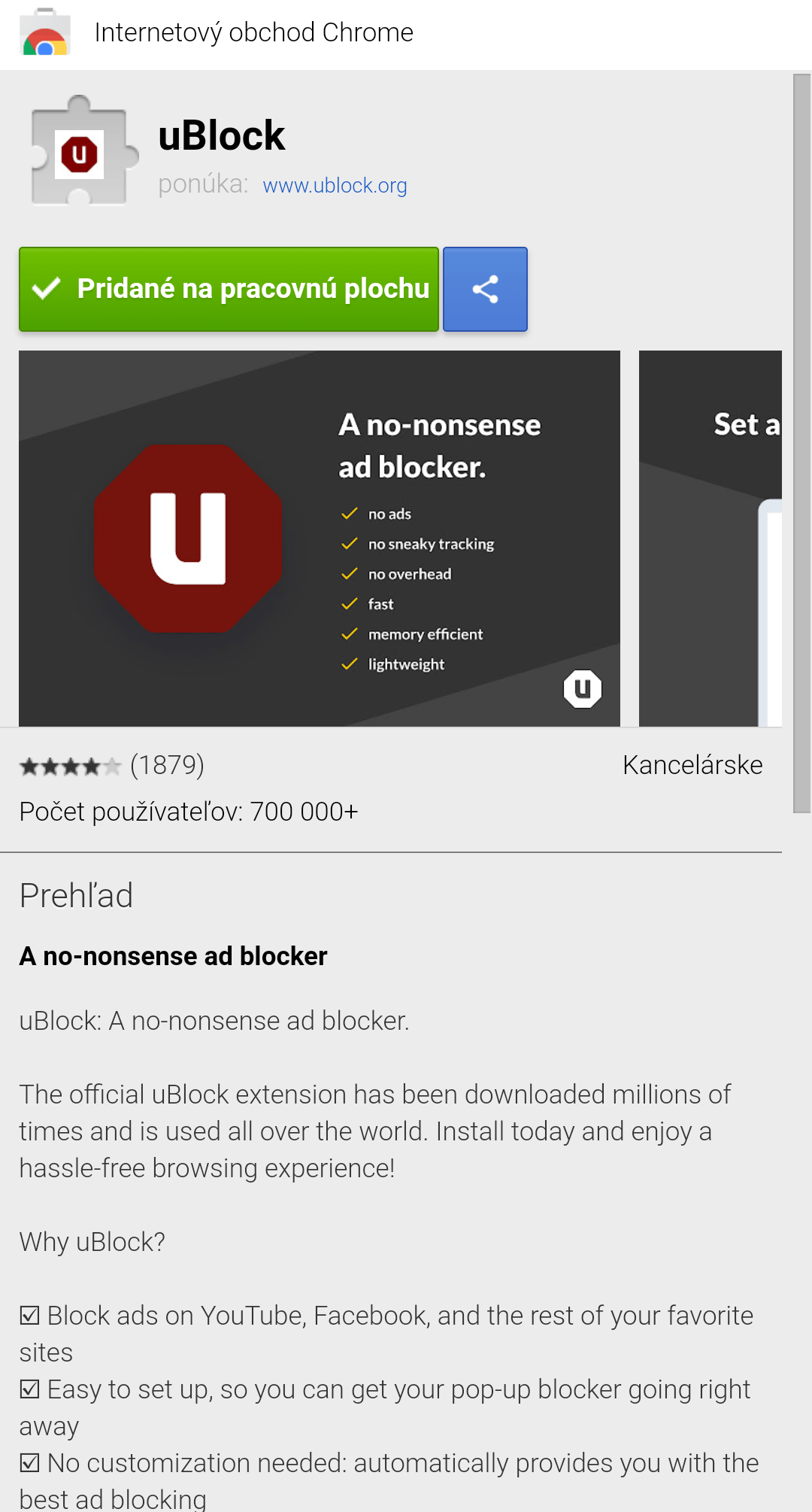Click the checkmark in the green added button
Image resolution: width=812 pixels, height=1512 pixels.
coord(47,289)
